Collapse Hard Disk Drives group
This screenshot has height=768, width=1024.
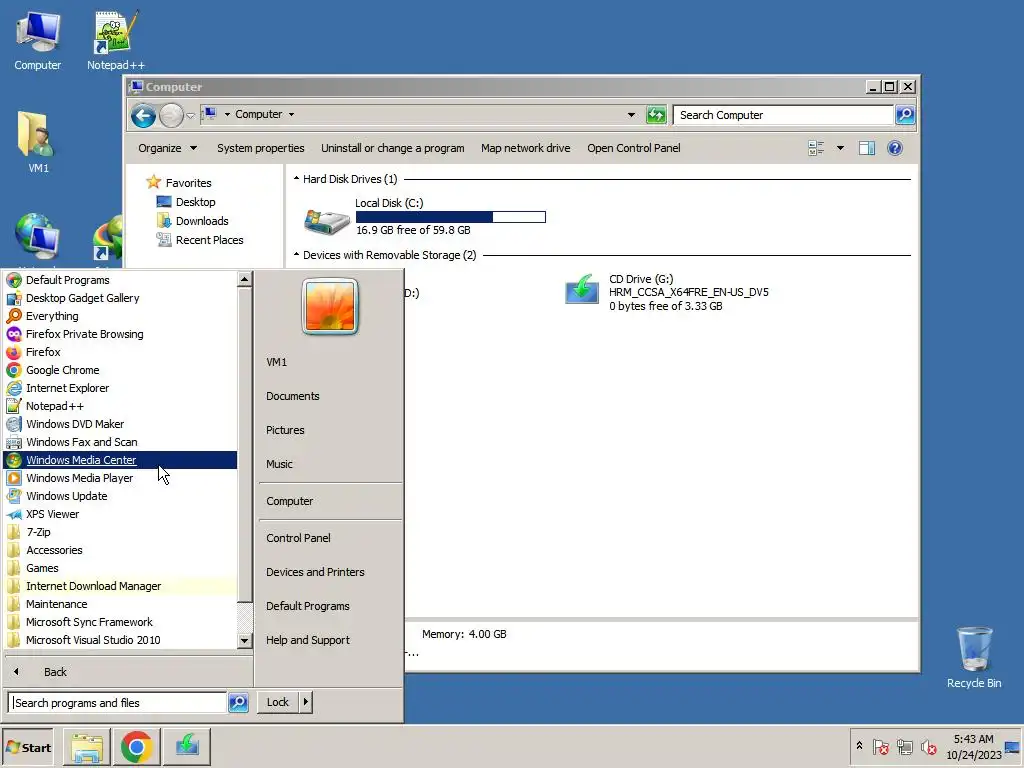point(296,178)
